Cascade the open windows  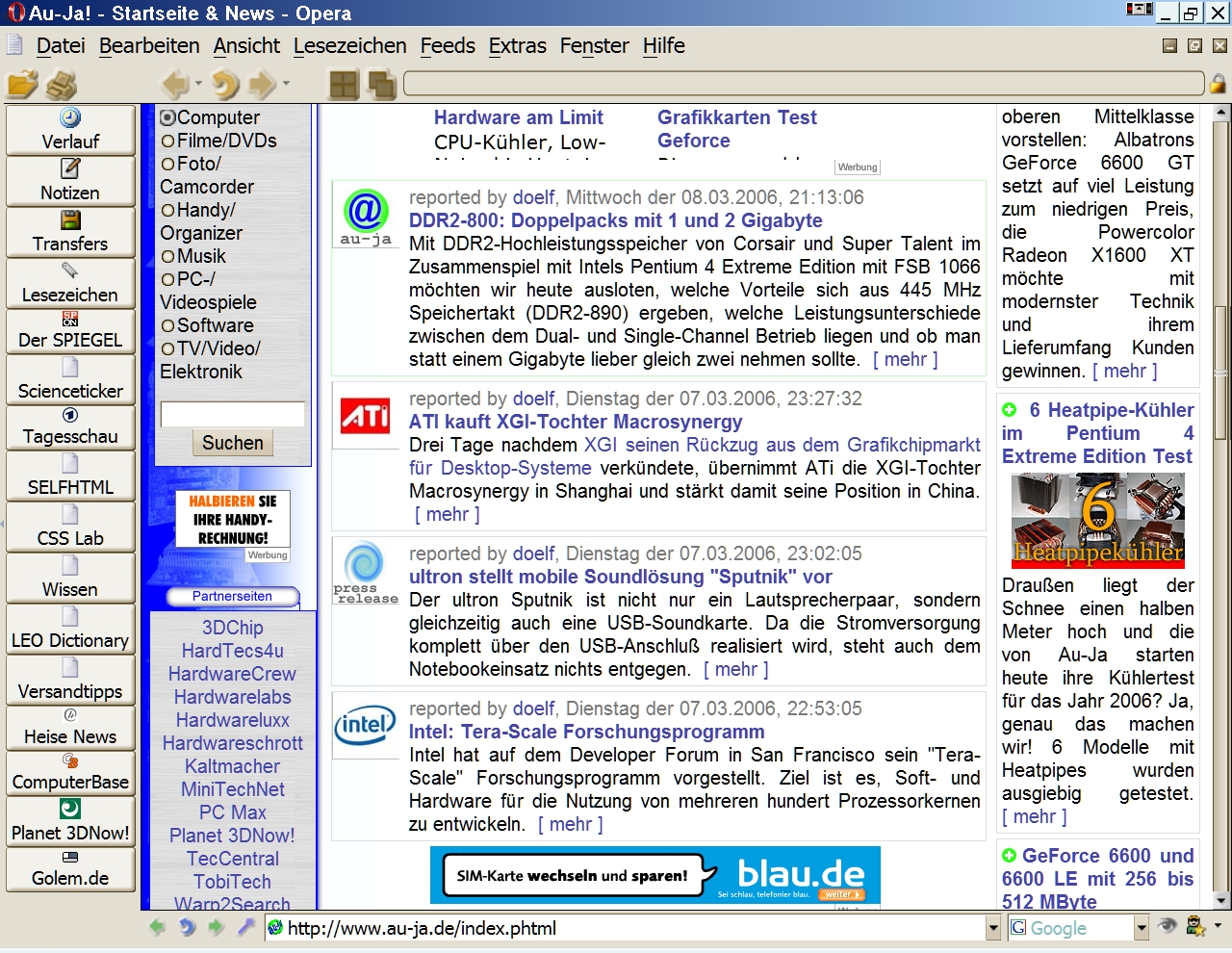pos(382,85)
